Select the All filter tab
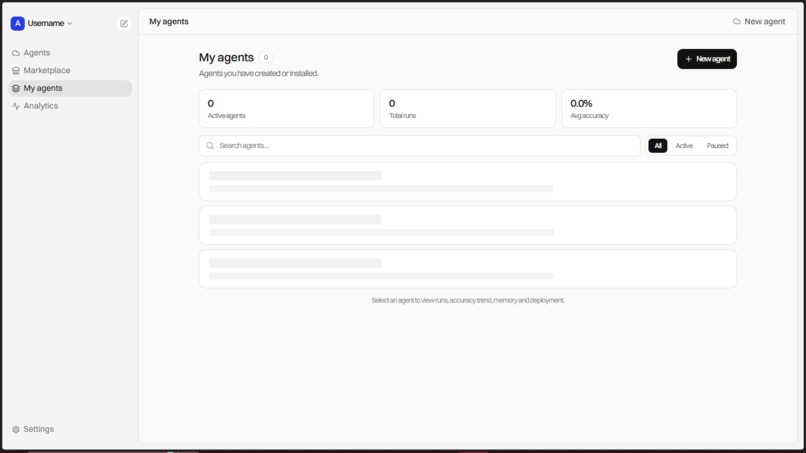This screenshot has height=453, width=806. 657,146
